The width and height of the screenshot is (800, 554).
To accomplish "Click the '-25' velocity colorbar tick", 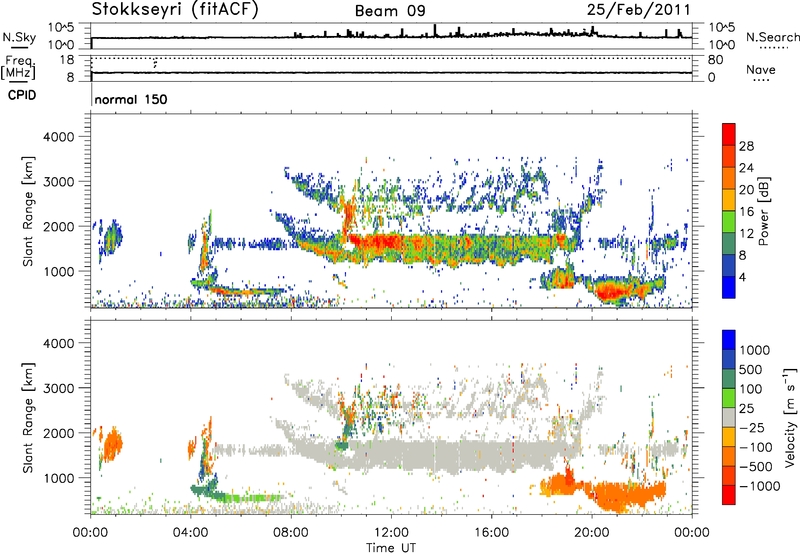I will coord(751,427).
